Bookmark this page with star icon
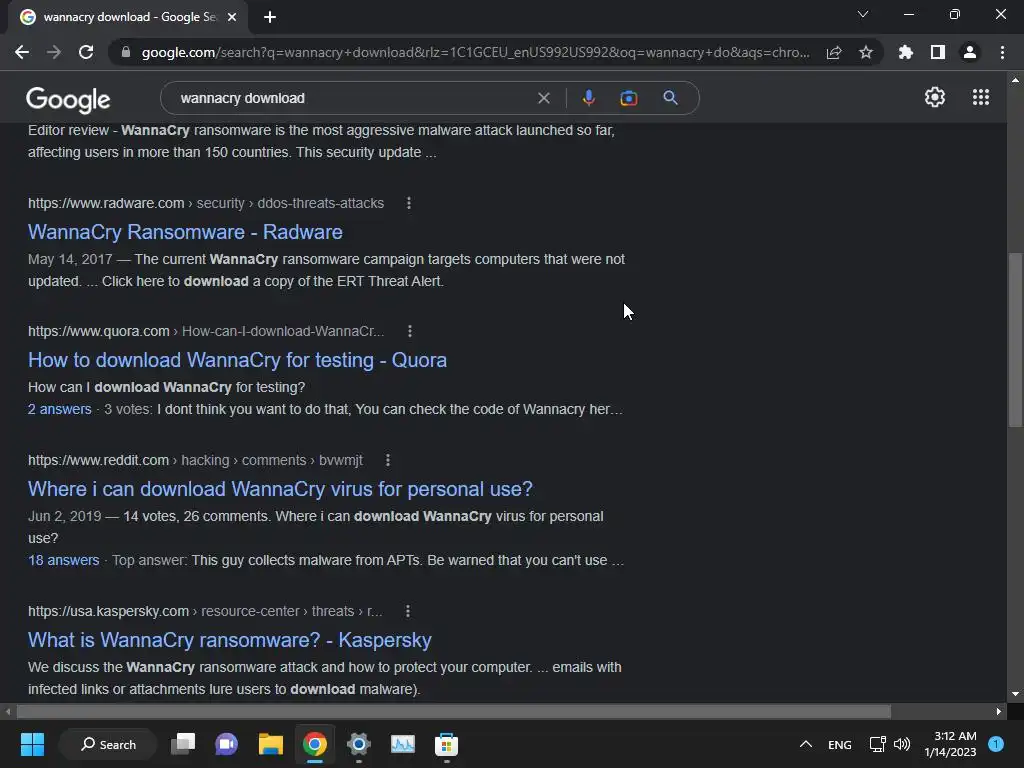Screen dimensions: 1024x768 (x=866, y=52)
